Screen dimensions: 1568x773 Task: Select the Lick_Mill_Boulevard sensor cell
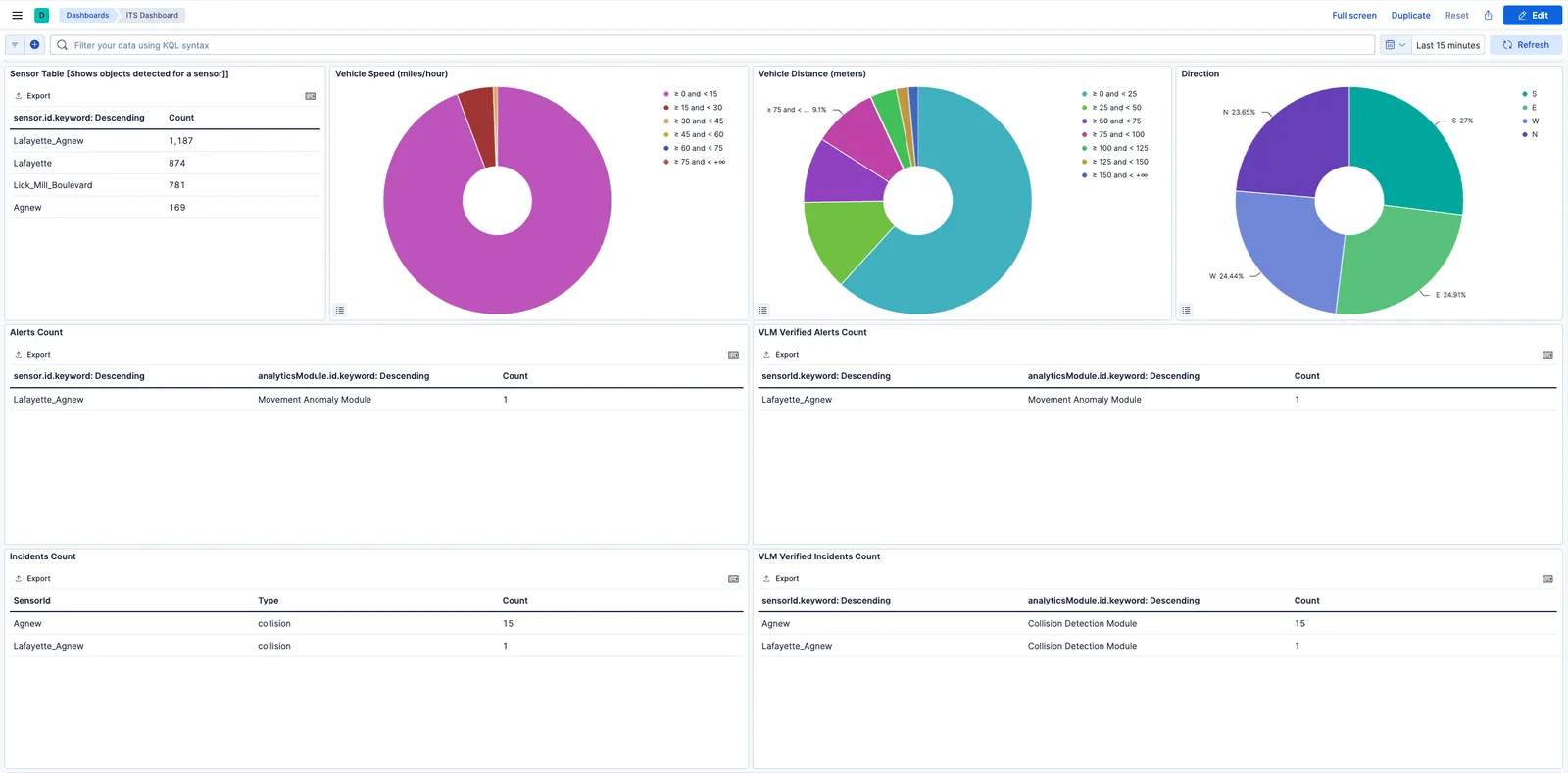pyautogui.click(x=53, y=185)
